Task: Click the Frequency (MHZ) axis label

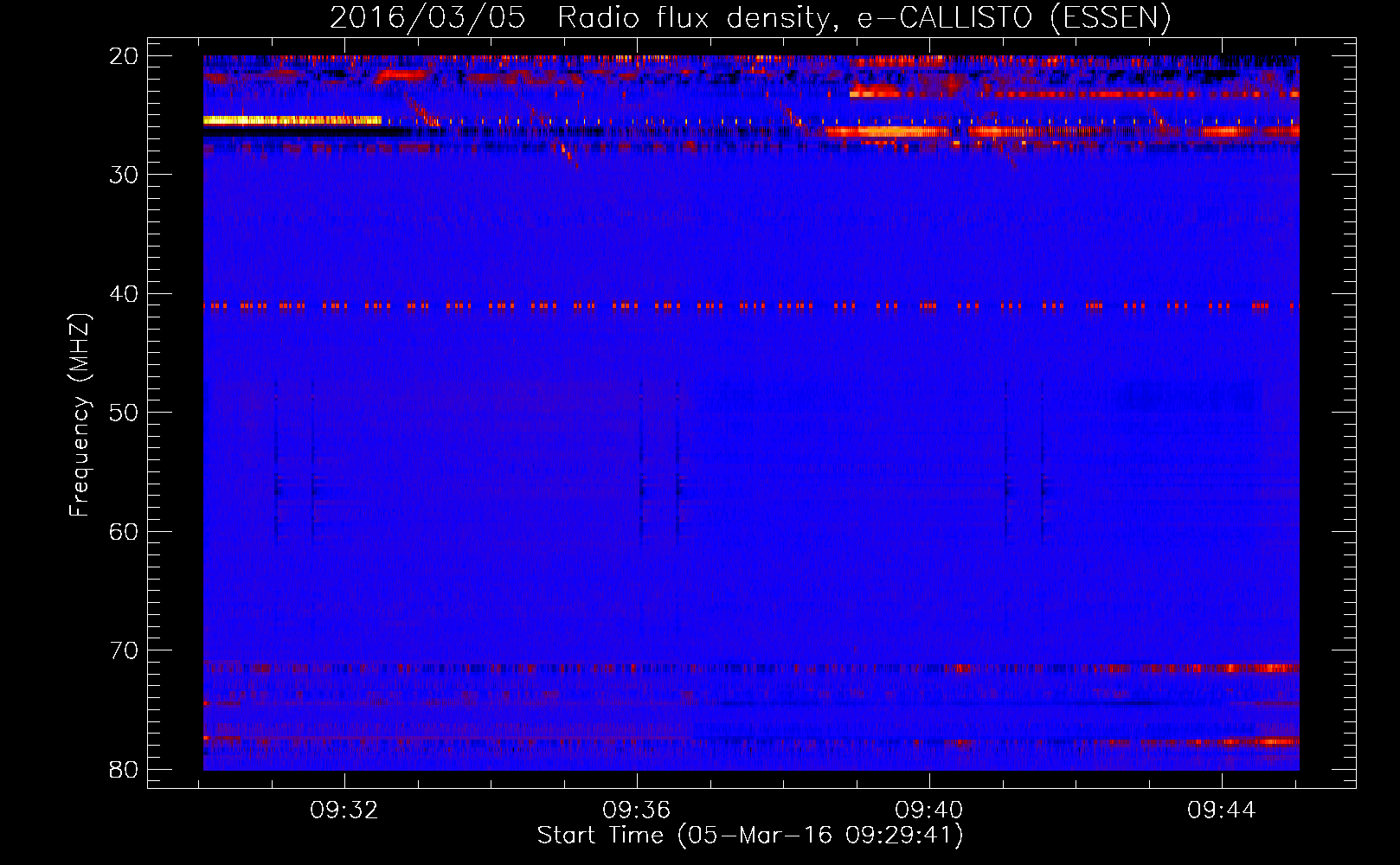Action: tap(80, 415)
